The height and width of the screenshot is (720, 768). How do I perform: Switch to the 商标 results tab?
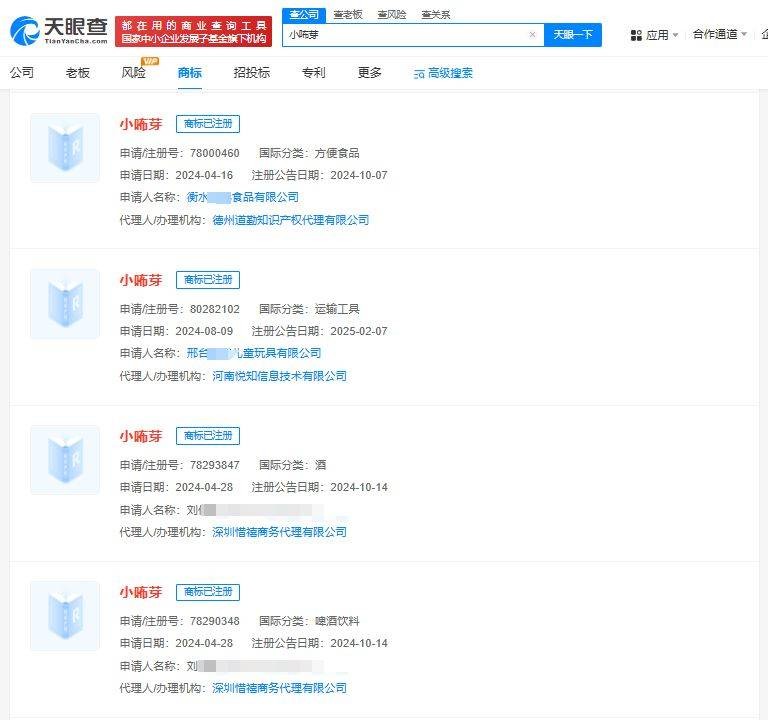click(190, 72)
